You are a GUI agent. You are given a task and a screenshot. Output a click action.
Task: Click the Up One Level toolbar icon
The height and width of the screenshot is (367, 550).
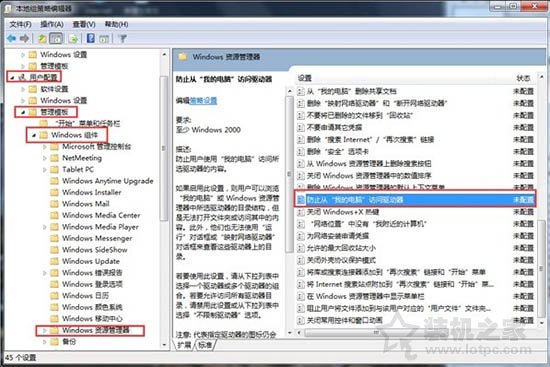click(x=42, y=38)
